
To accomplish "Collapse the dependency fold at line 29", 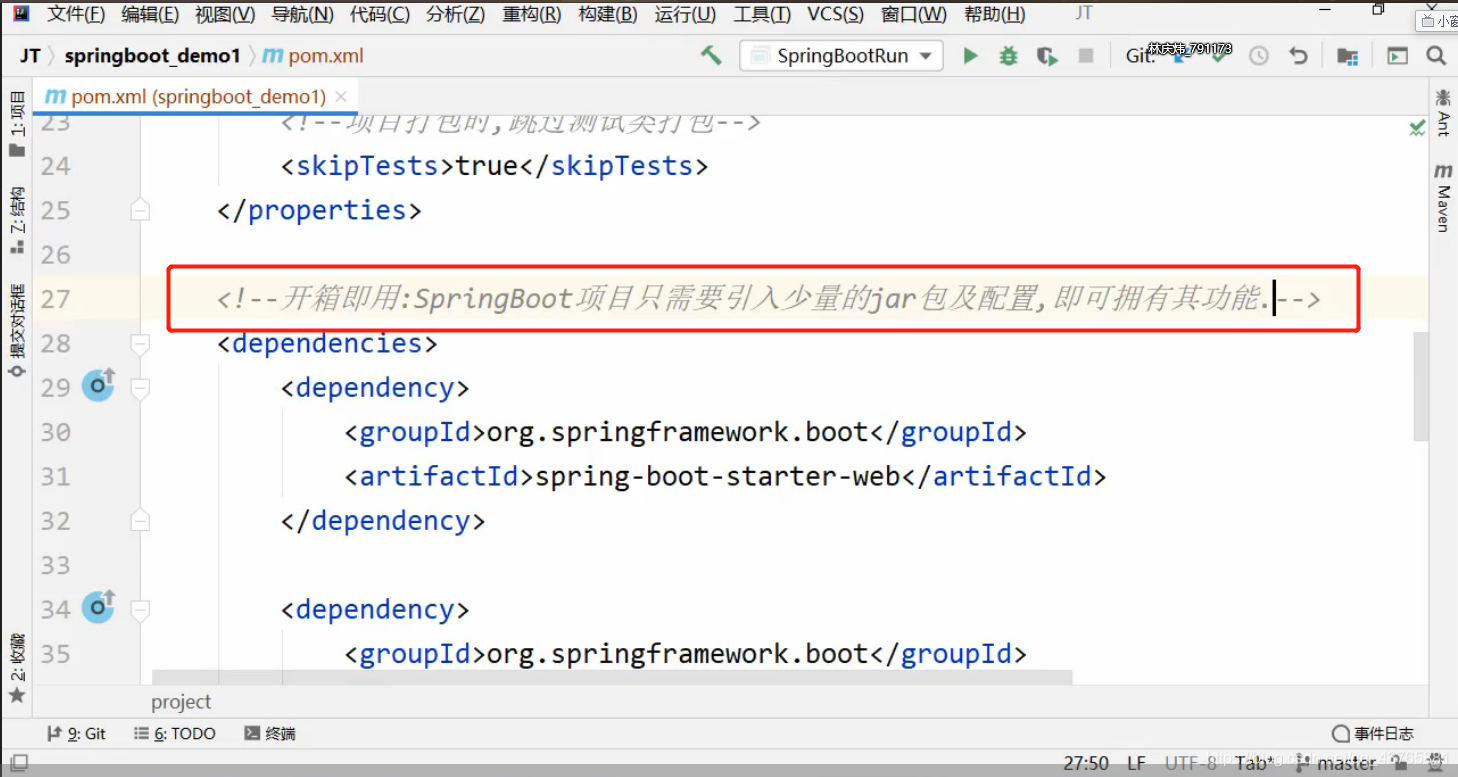I will pyautogui.click(x=140, y=388).
